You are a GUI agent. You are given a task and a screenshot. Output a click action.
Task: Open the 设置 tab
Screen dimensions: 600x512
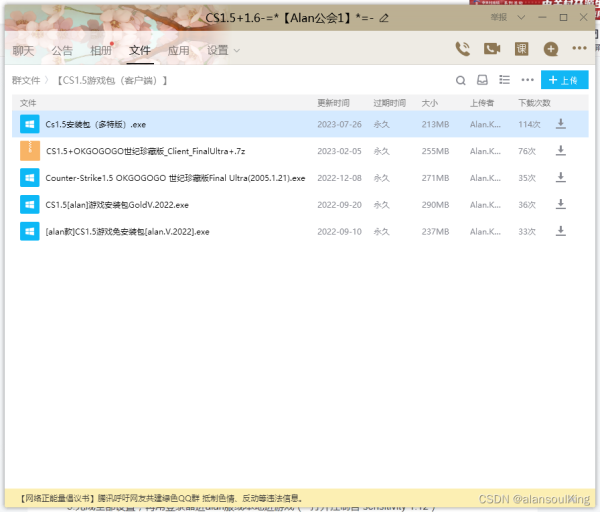pyautogui.click(x=218, y=51)
